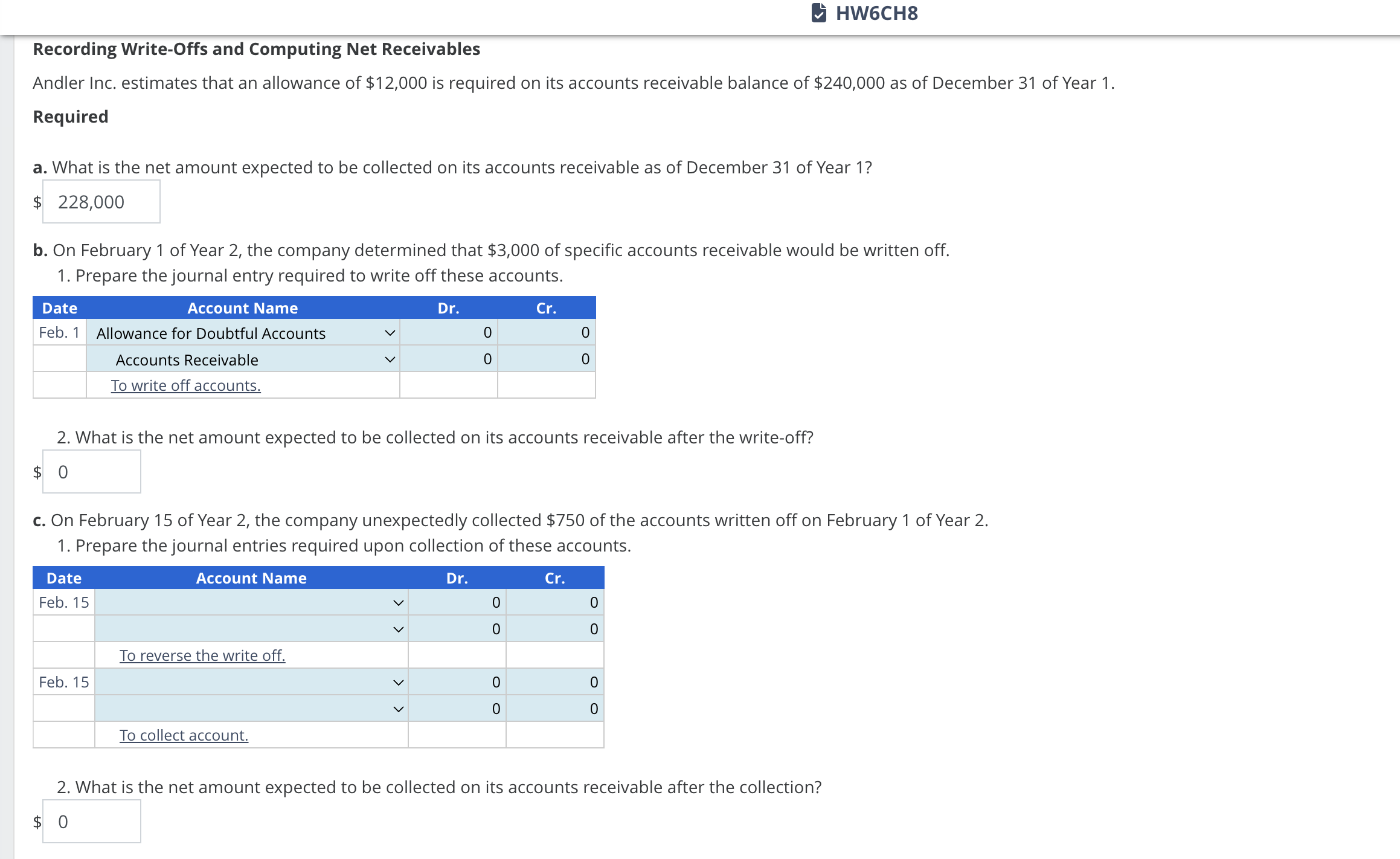Select the Feb. 1 date cell in the write-off table
1400x859 pixels.
(x=58, y=332)
